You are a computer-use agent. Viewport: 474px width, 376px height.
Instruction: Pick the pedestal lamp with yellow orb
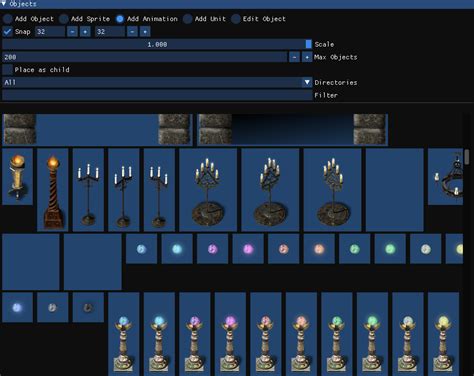click(443, 334)
